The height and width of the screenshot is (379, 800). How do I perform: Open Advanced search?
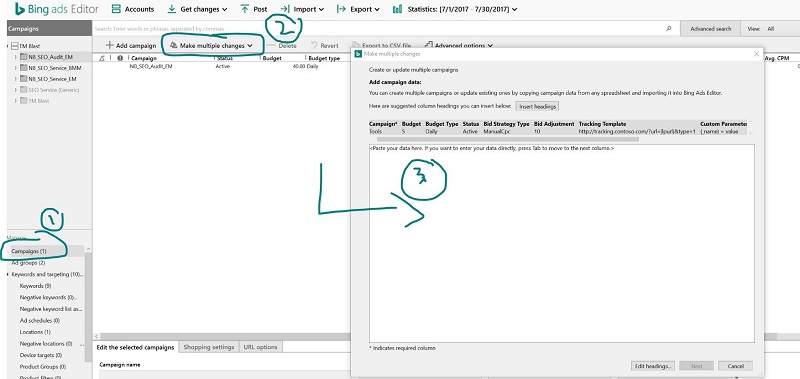710,29
